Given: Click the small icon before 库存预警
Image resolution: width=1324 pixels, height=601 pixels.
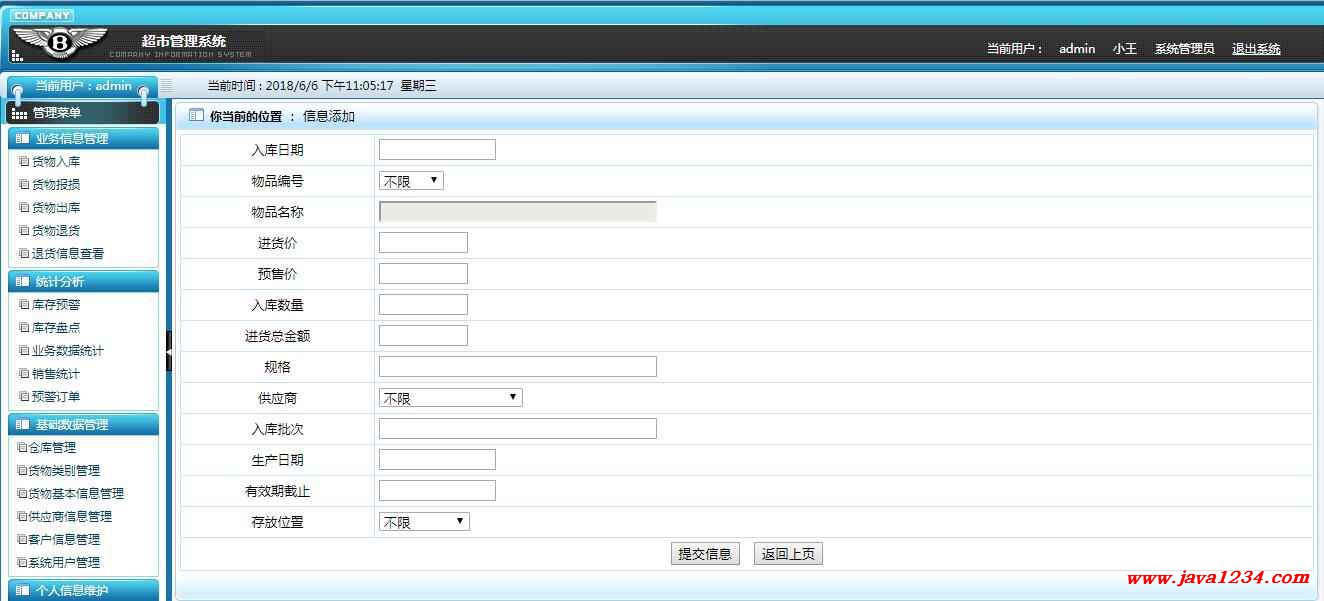Looking at the screenshot, I should 24,305.
